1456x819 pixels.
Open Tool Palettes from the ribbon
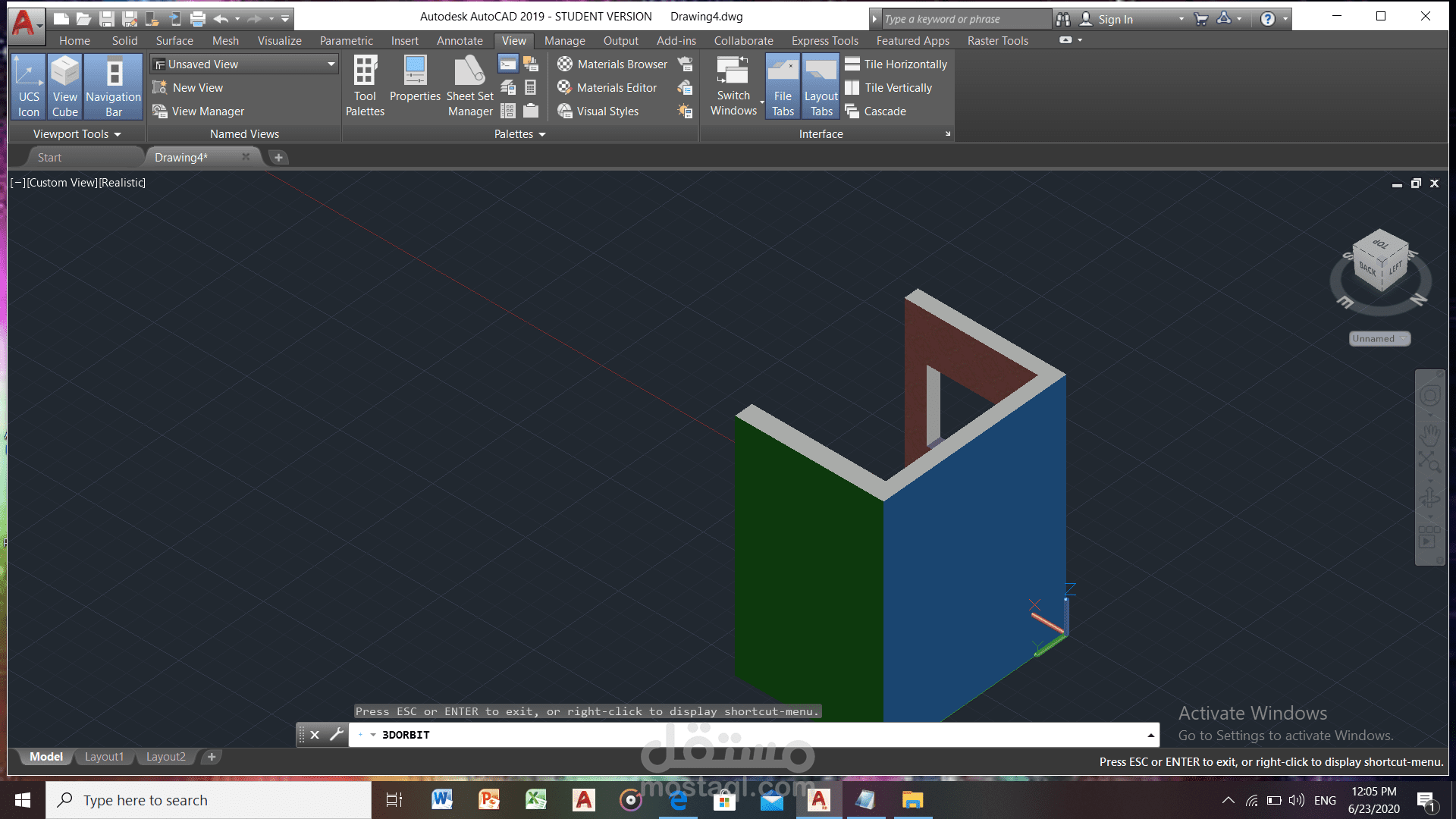[365, 86]
